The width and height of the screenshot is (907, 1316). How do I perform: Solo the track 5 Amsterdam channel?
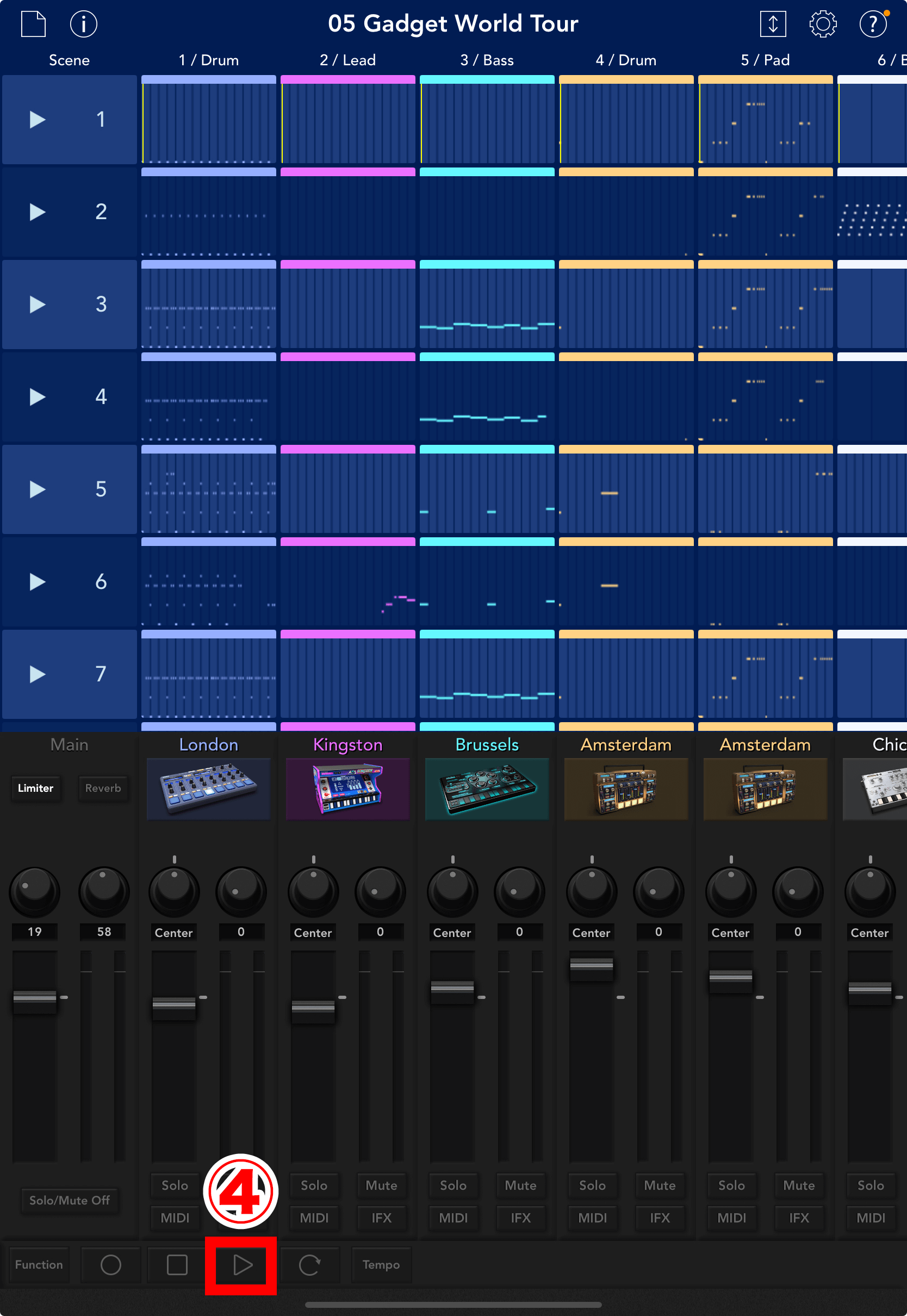(731, 1185)
